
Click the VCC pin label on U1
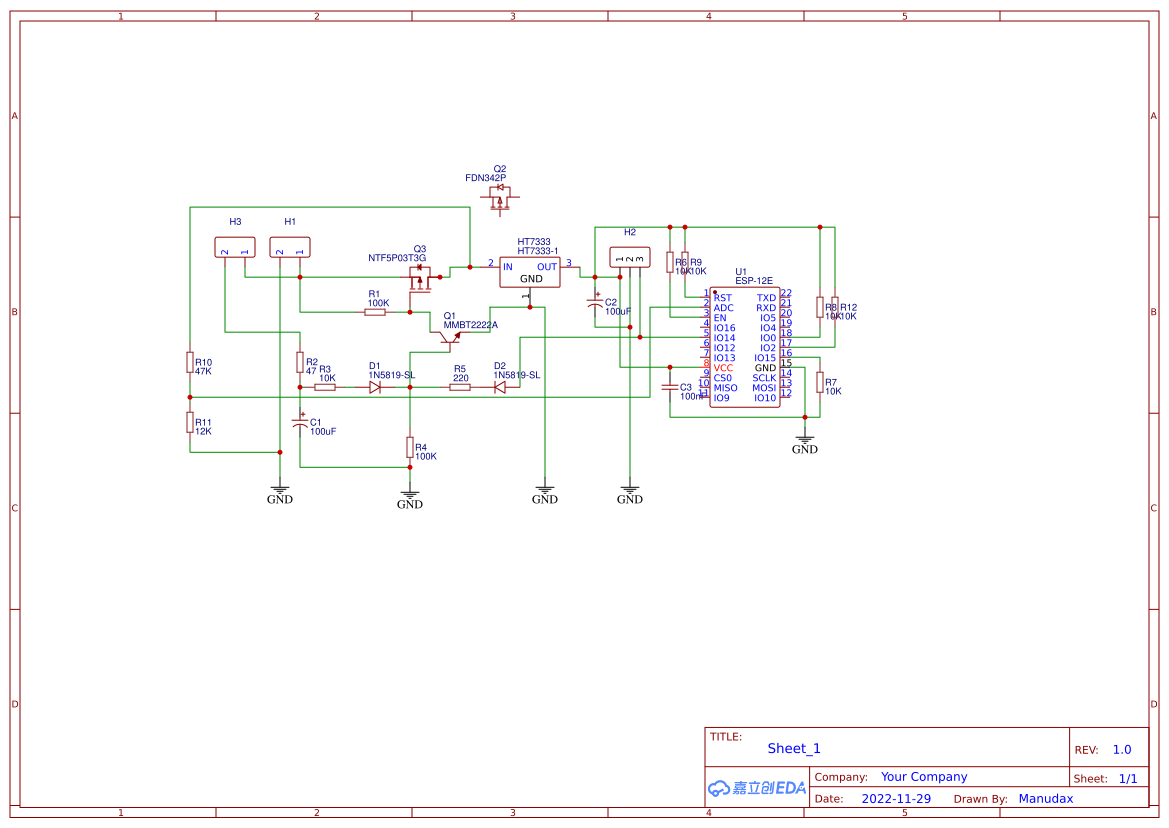723,367
